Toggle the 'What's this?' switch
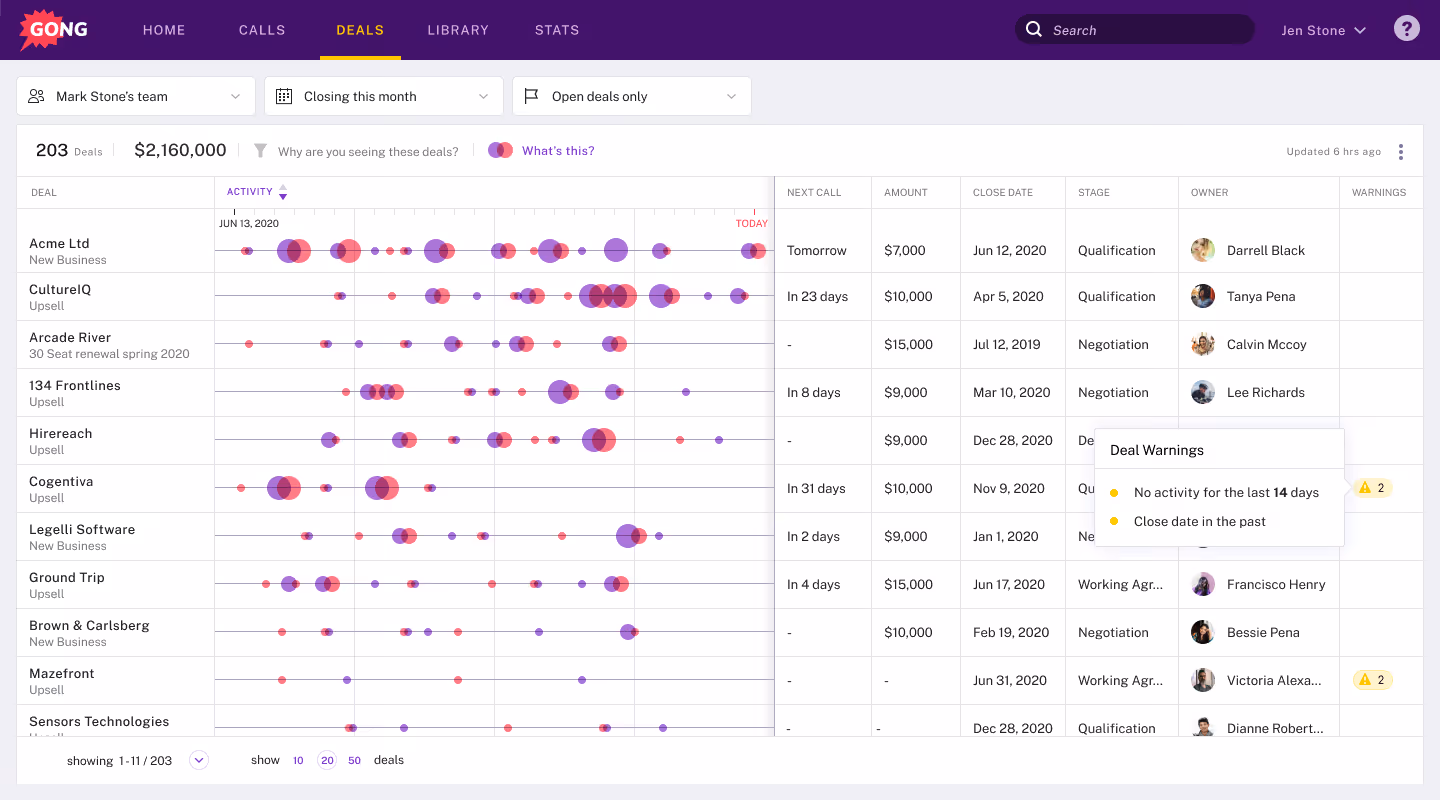Viewport: 1440px width, 800px height. pyautogui.click(x=500, y=148)
